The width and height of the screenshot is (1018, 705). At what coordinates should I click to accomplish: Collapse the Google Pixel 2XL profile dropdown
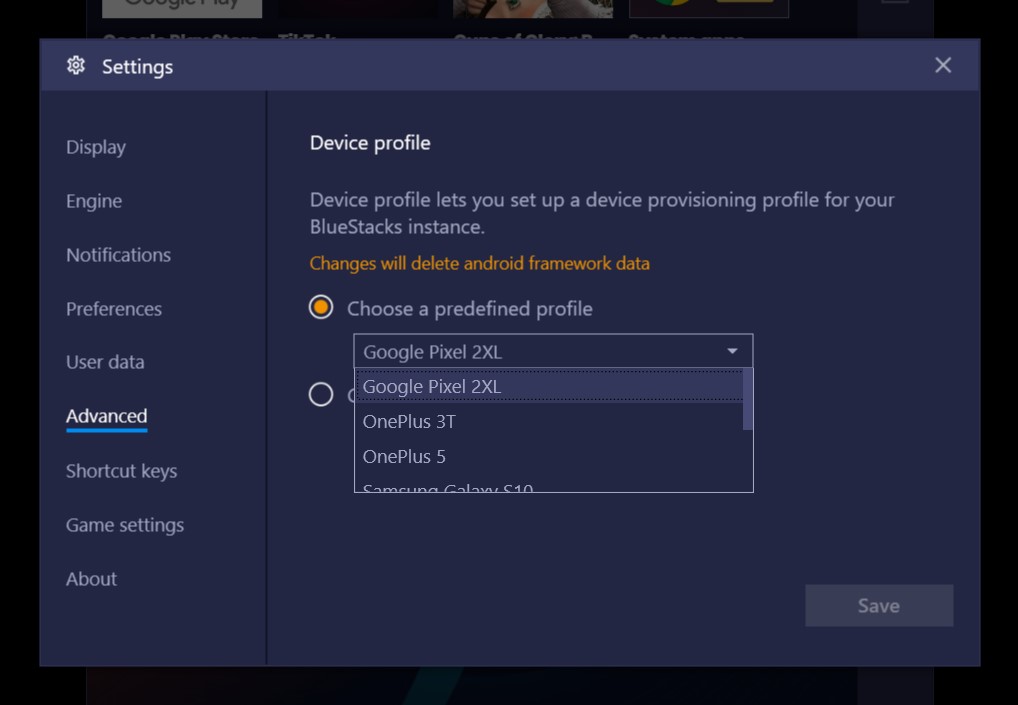point(553,351)
